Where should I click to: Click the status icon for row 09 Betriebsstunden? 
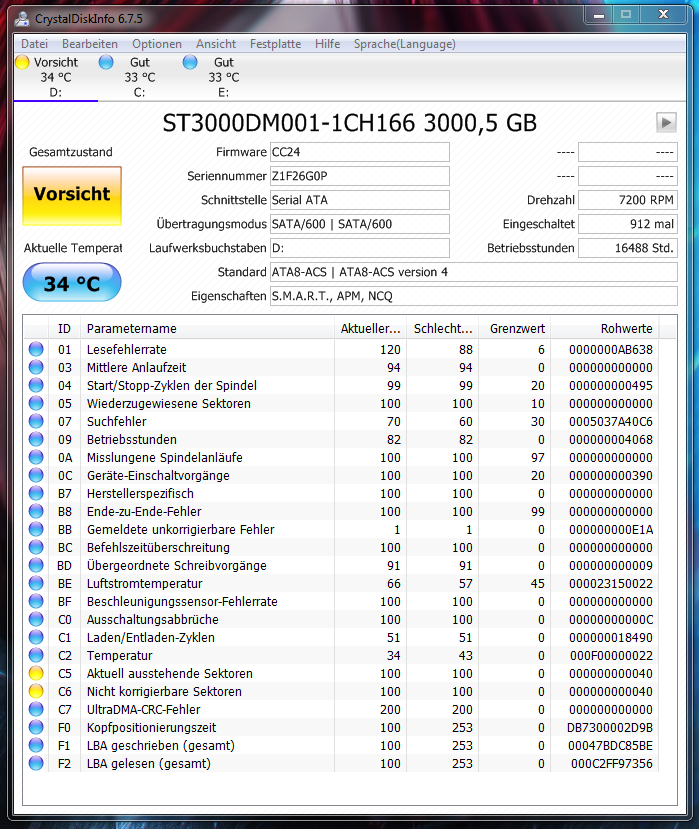(36, 439)
